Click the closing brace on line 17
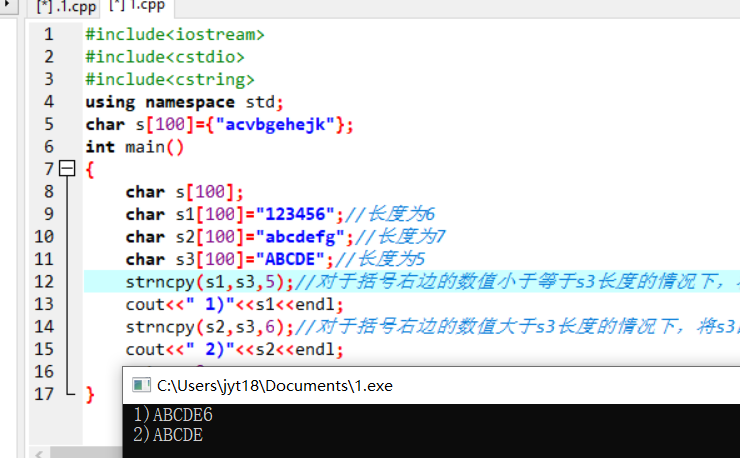This screenshot has height=458, width=740. coord(90,394)
